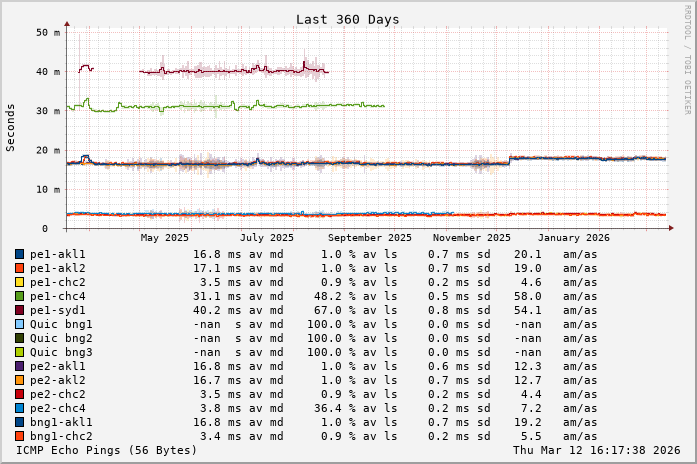Click the 'January 2026' x-axis label
The width and height of the screenshot is (697, 464).
[574, 238]
